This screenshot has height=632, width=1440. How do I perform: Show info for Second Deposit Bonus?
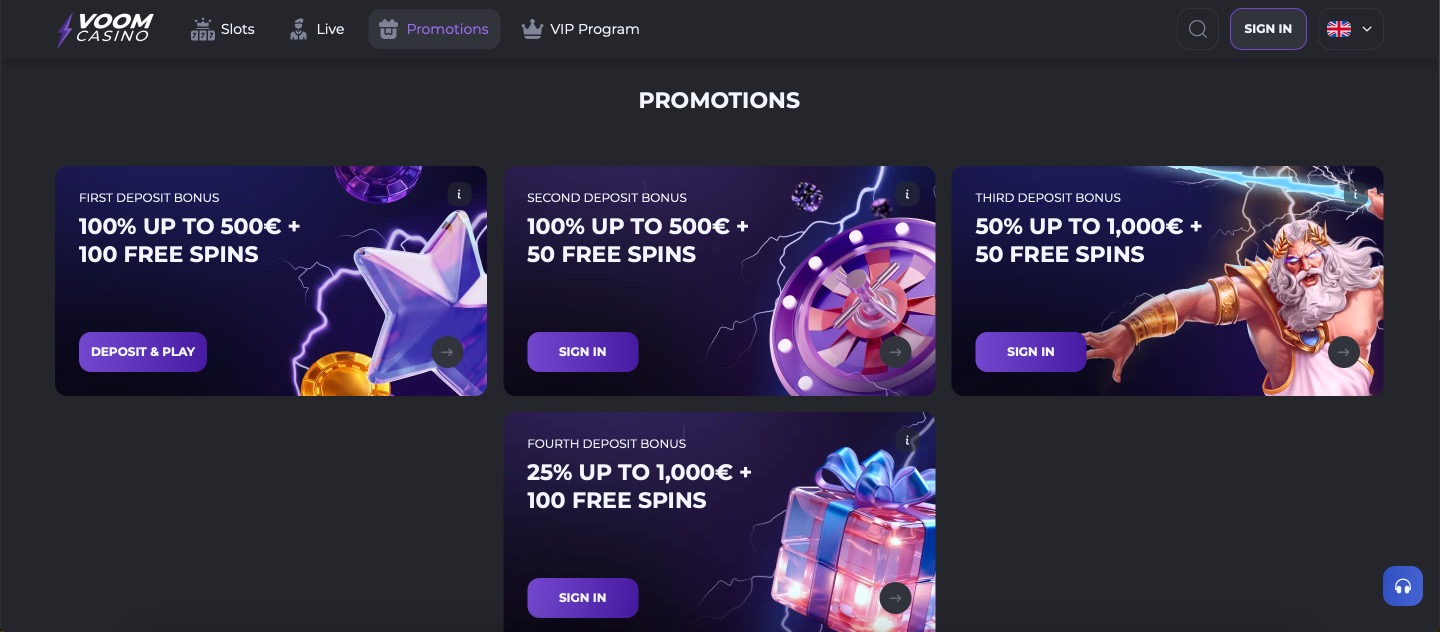pos(907,194)
